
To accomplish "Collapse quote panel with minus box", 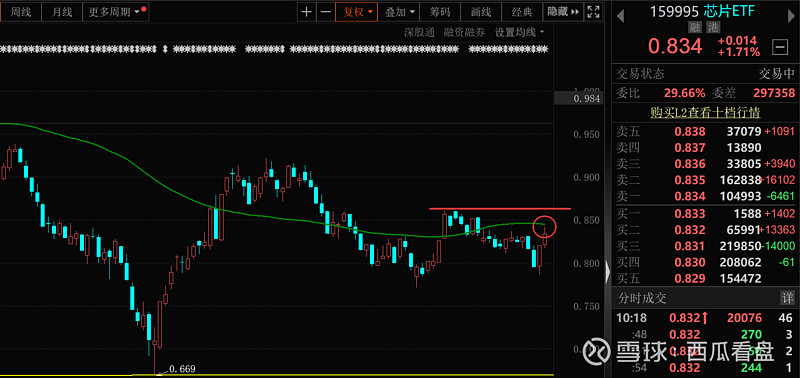I will tap(780, 47).
